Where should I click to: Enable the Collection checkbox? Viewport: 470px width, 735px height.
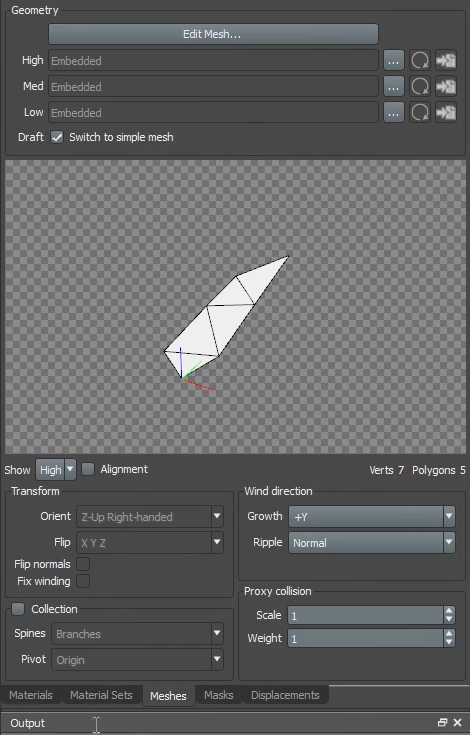pos(18,609)
